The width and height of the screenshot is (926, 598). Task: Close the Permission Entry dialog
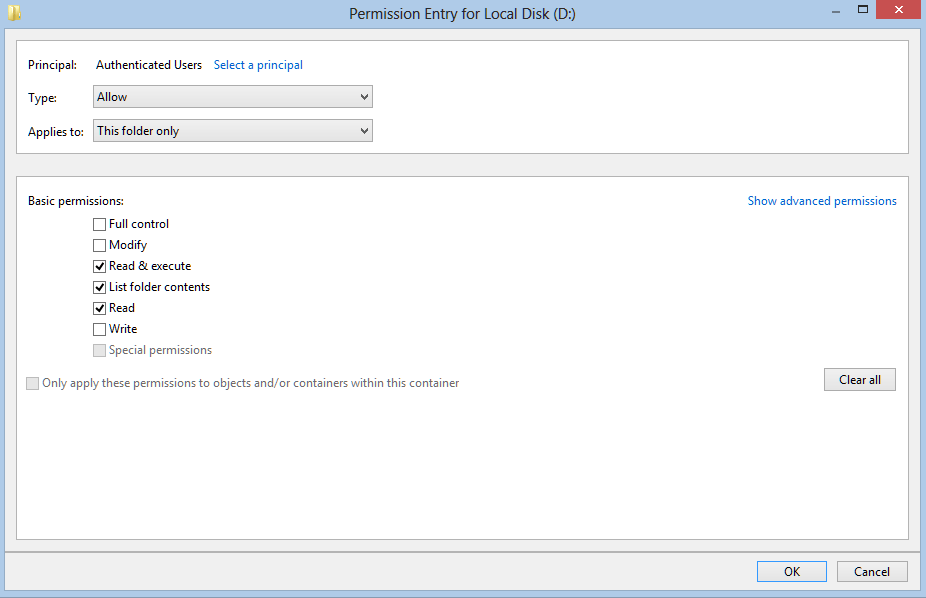point(898,10)
